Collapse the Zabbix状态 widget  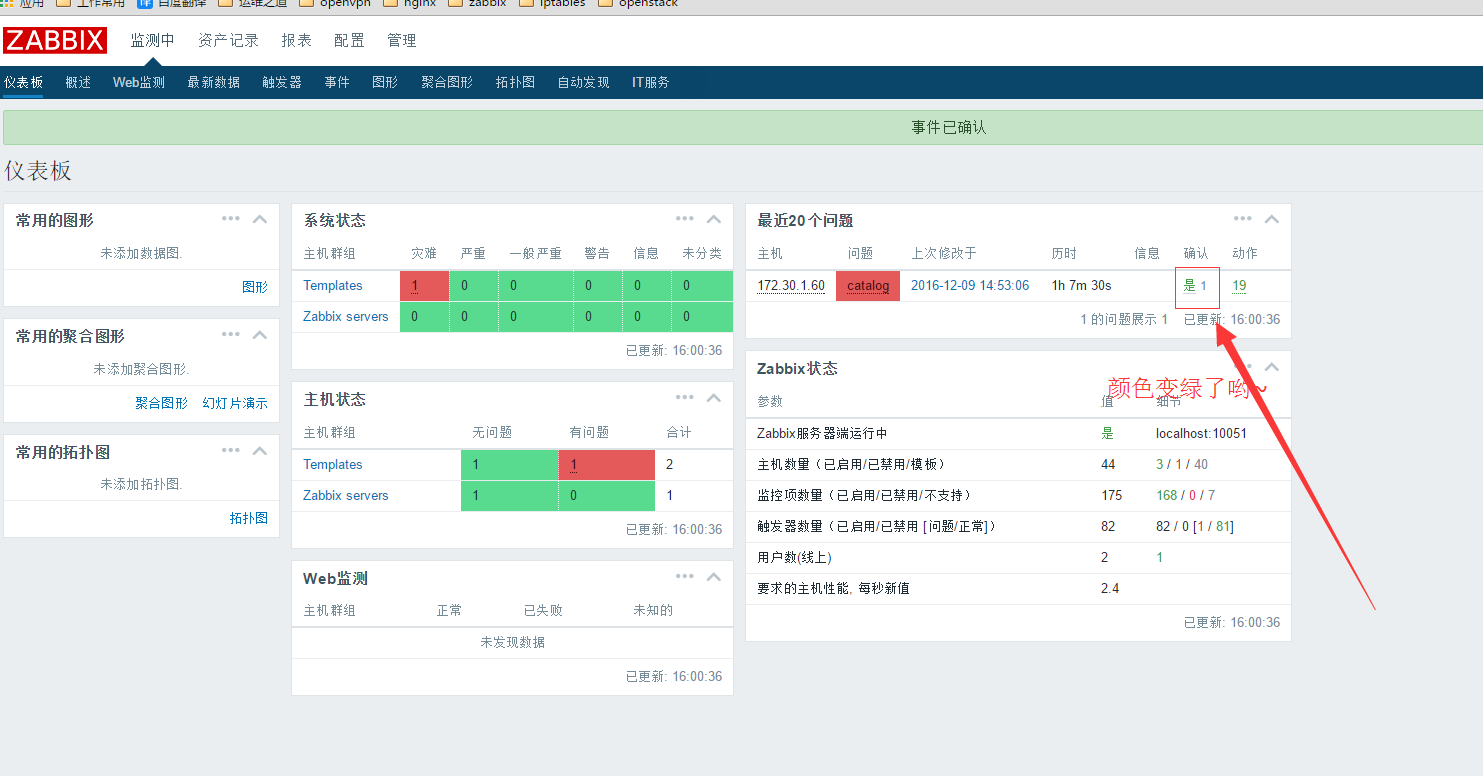[x=1272, y=367]
